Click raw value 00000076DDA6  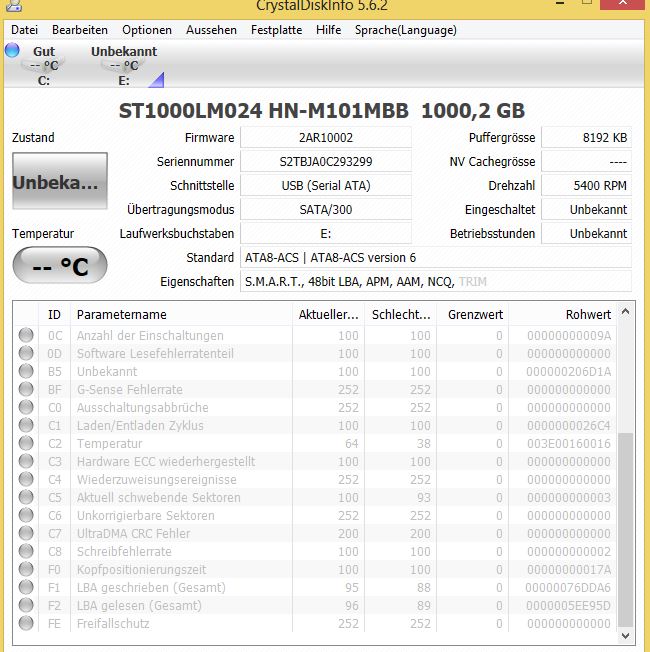(x=568, y=588)
